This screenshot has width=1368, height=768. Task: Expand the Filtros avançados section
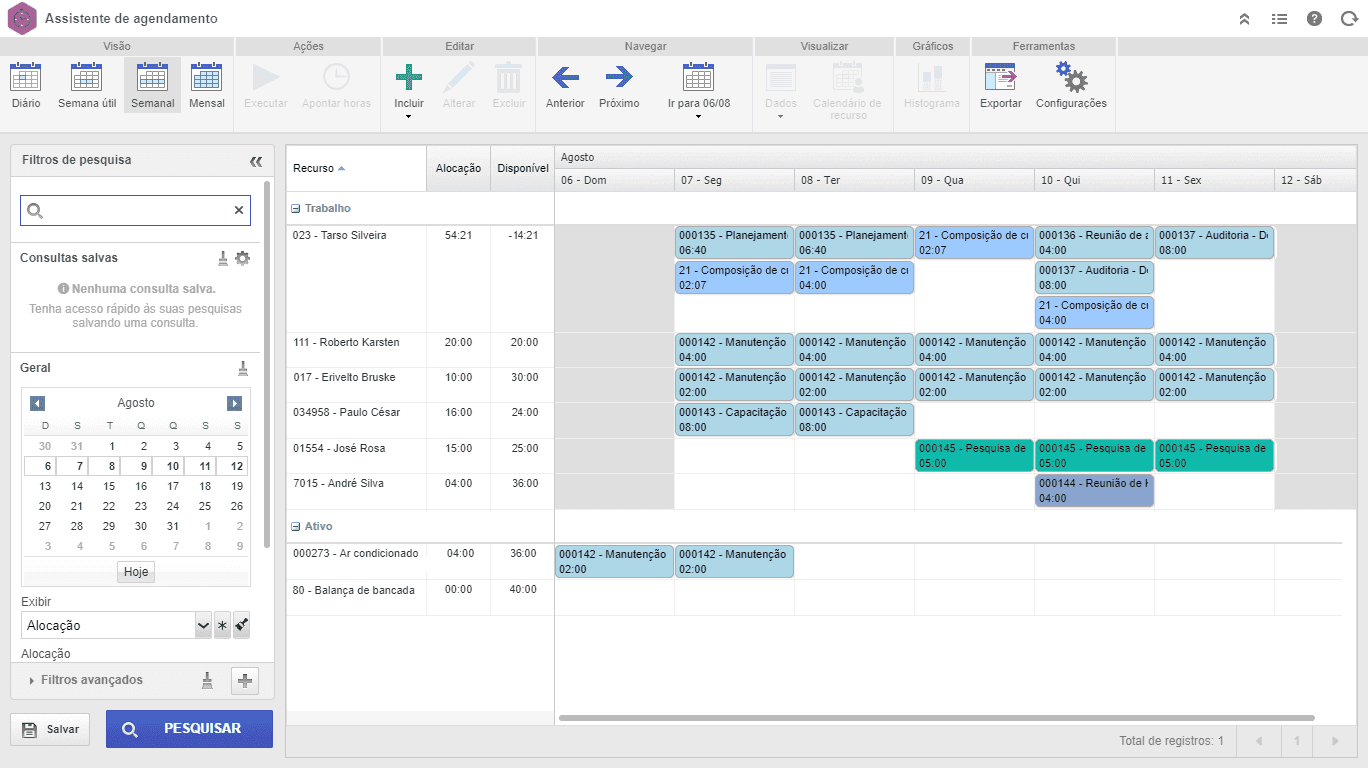92,680
